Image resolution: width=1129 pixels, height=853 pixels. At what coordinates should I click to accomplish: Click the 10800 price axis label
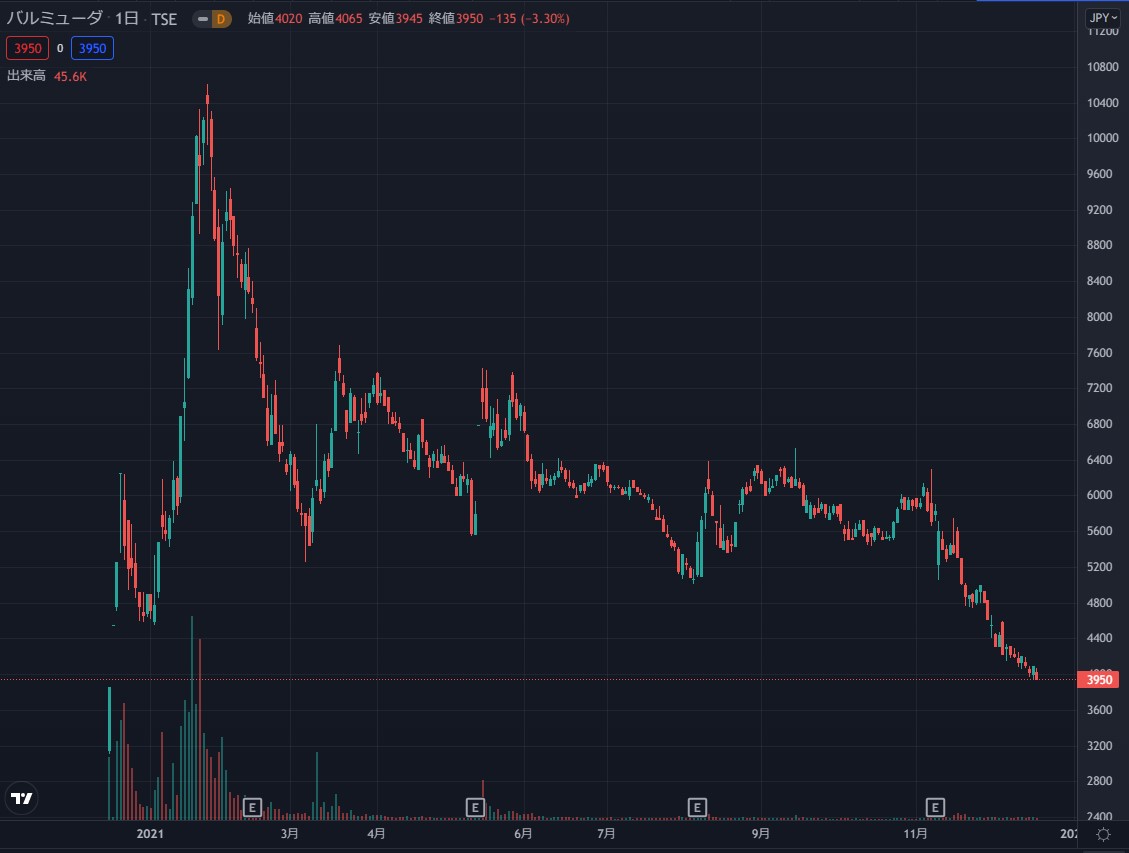point(1102,67)
